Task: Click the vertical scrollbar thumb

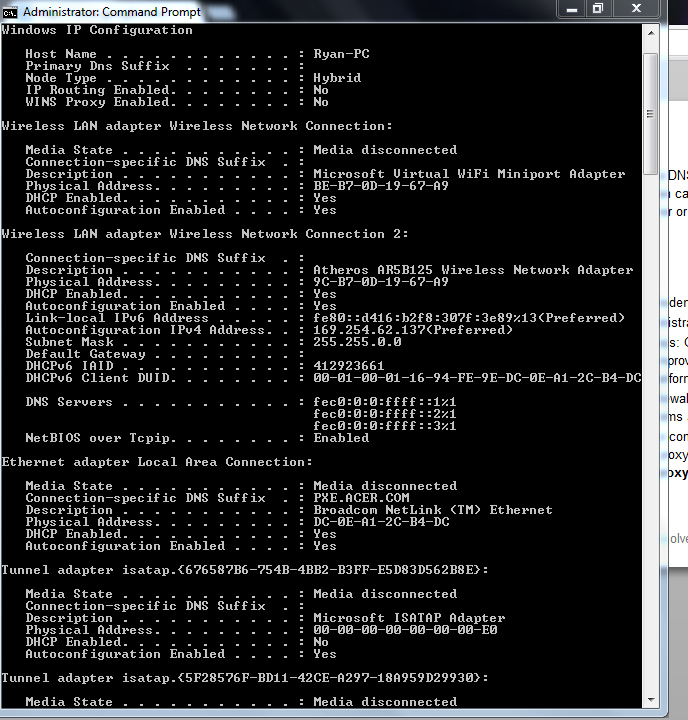Action: [x=651, y=114]
